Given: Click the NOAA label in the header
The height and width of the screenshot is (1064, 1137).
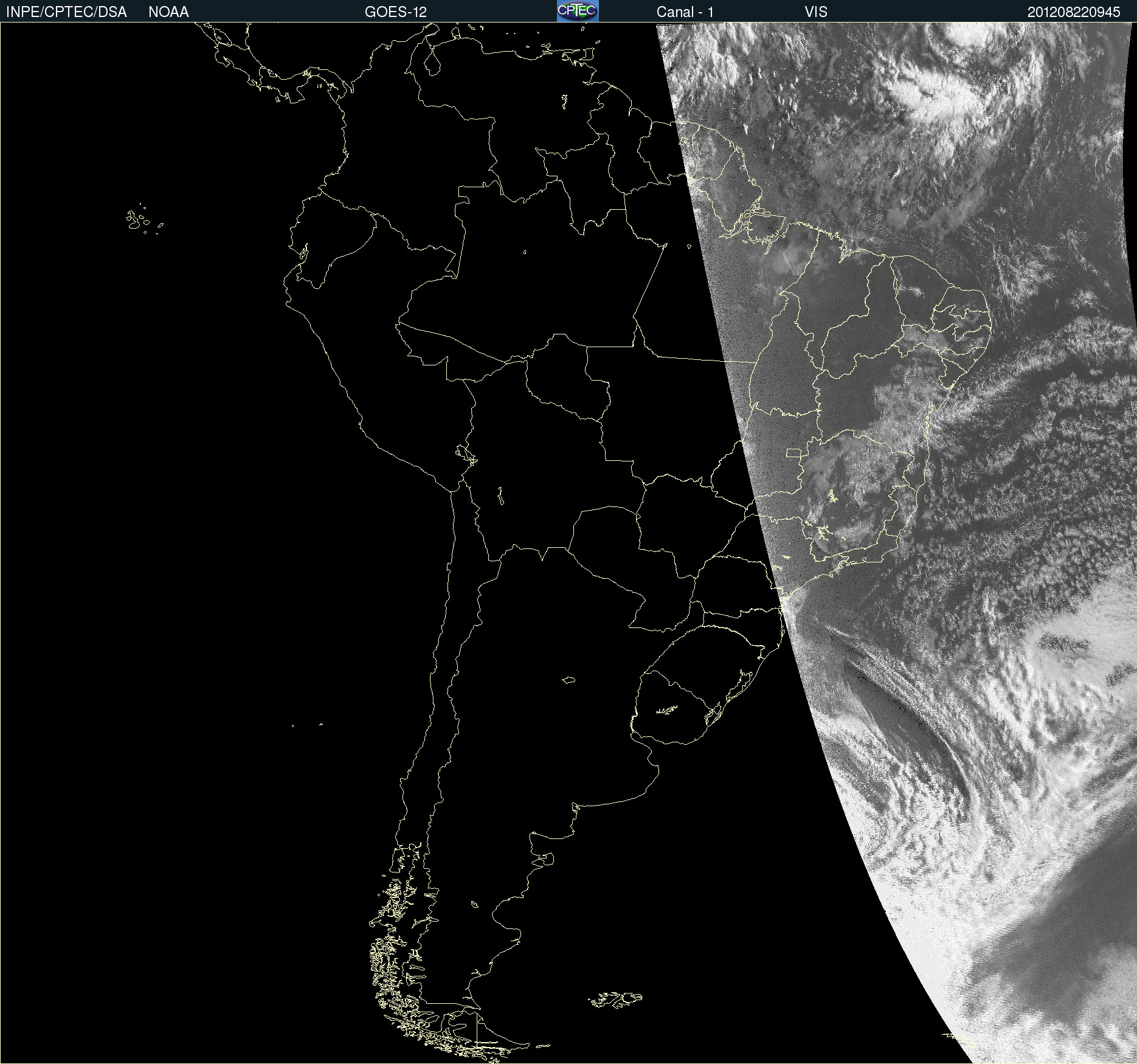Looking at the screenshot, I should click(x=168, y=12).
